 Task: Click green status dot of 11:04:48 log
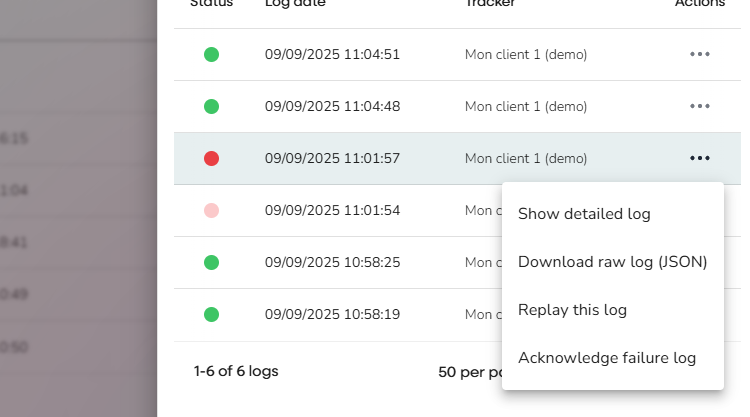pos(211,106)
